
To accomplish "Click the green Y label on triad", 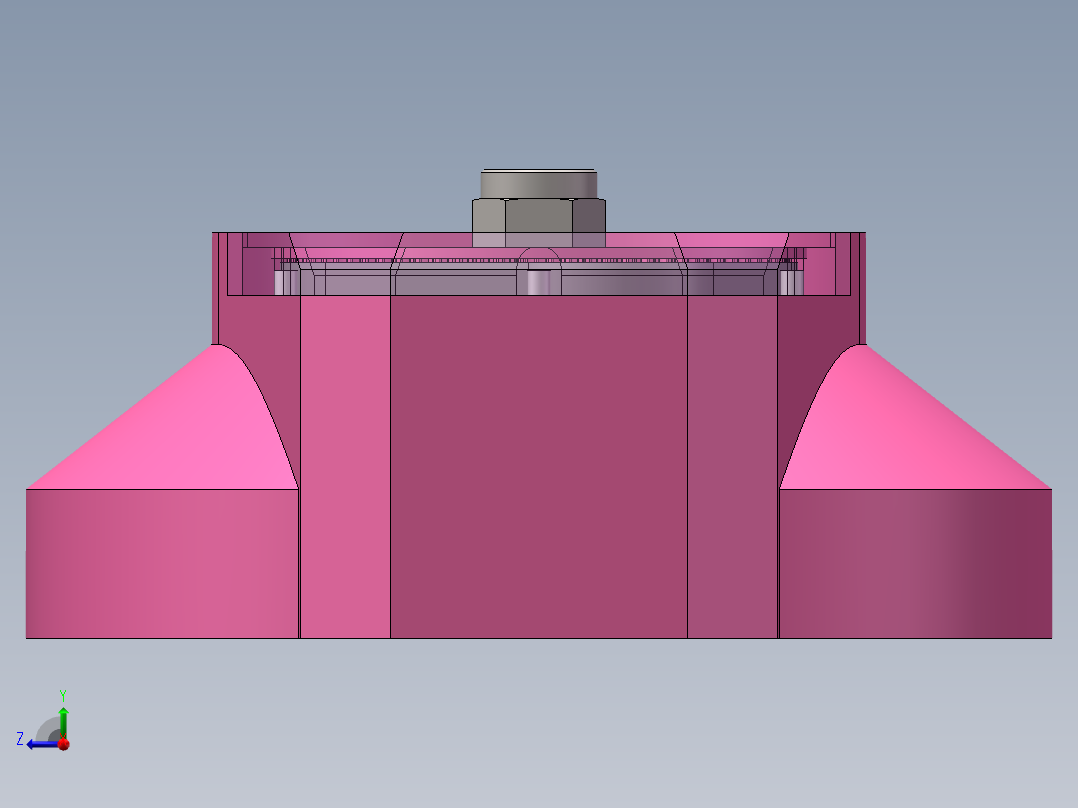I will (x=62, y=694).
